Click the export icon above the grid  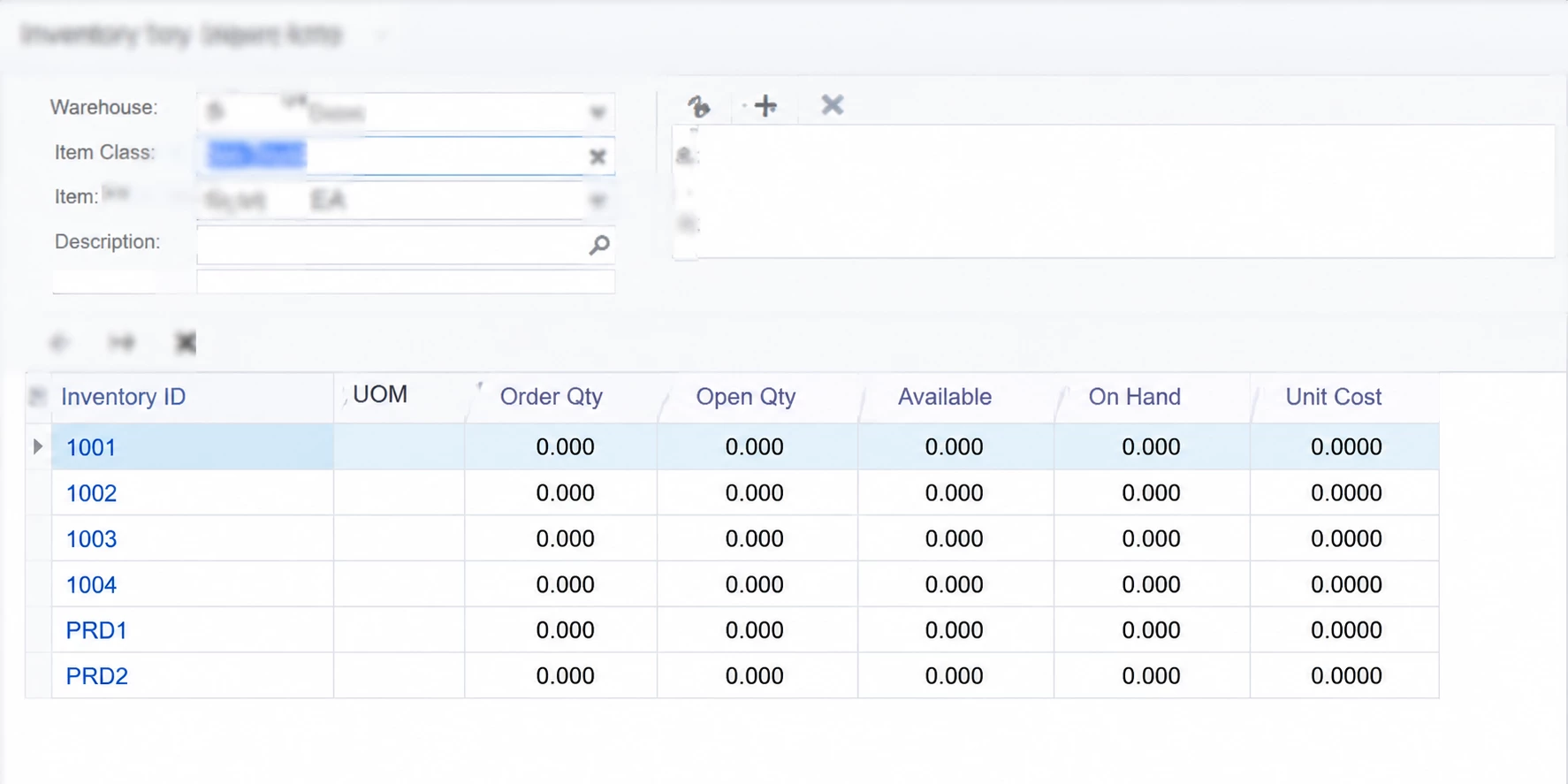pyautogui.click(x=186, y=342)
